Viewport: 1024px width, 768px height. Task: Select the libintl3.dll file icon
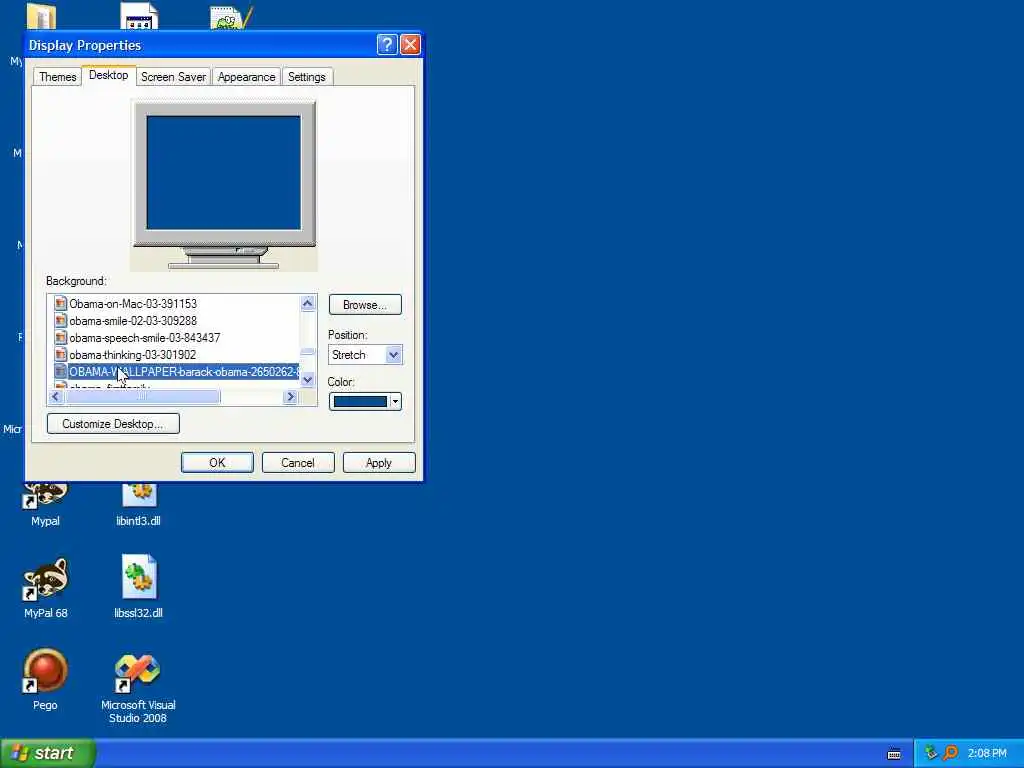pos(139,495)
